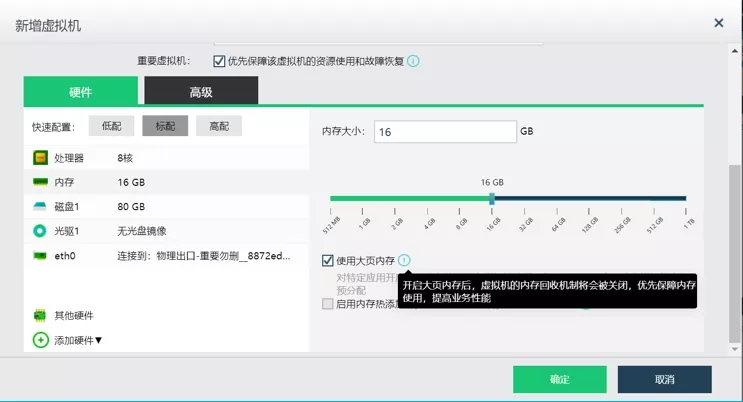Image resolution: width=743 pixels, height=402 pixels.
Task: Click the memory slider handle at 16 GB
Action: pyautogui.click(x=492, y=199)
